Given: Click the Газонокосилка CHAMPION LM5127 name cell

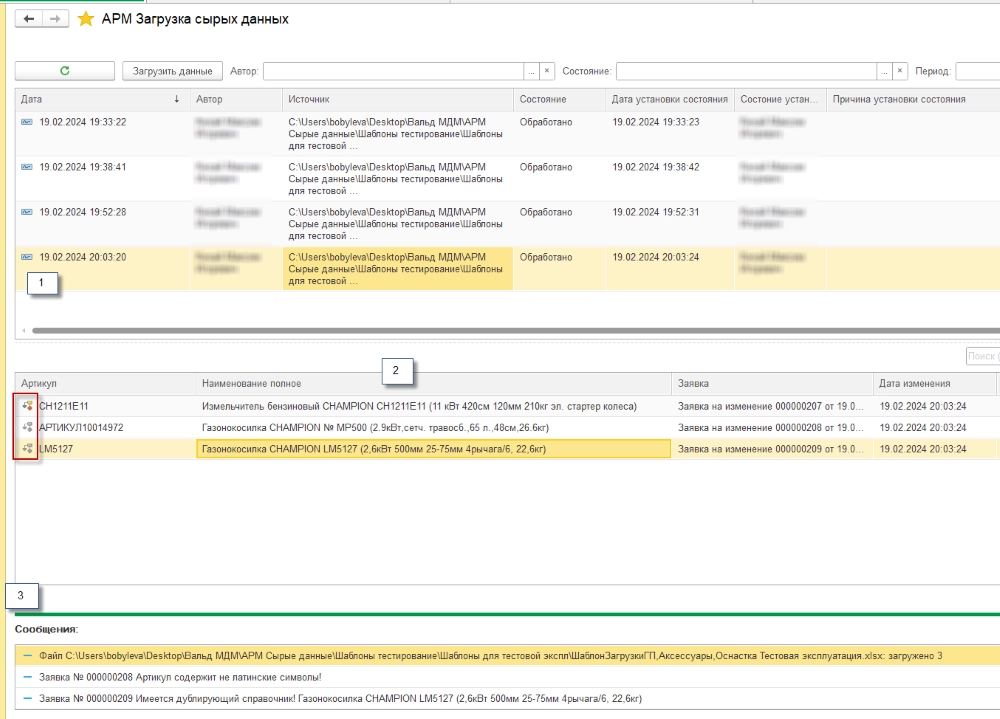Looking at the screenshot, I should pos(434,449).
